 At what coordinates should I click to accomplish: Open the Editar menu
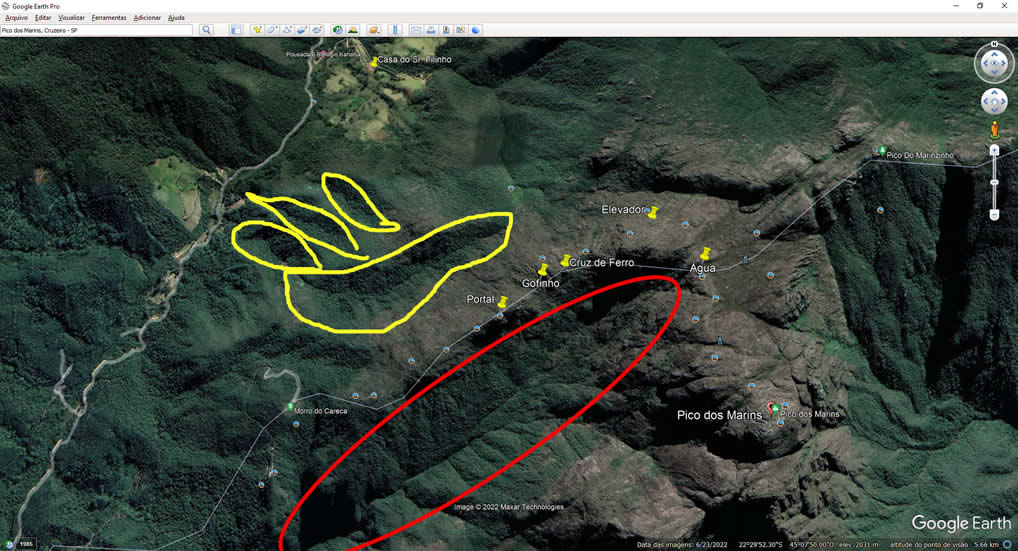43,18
